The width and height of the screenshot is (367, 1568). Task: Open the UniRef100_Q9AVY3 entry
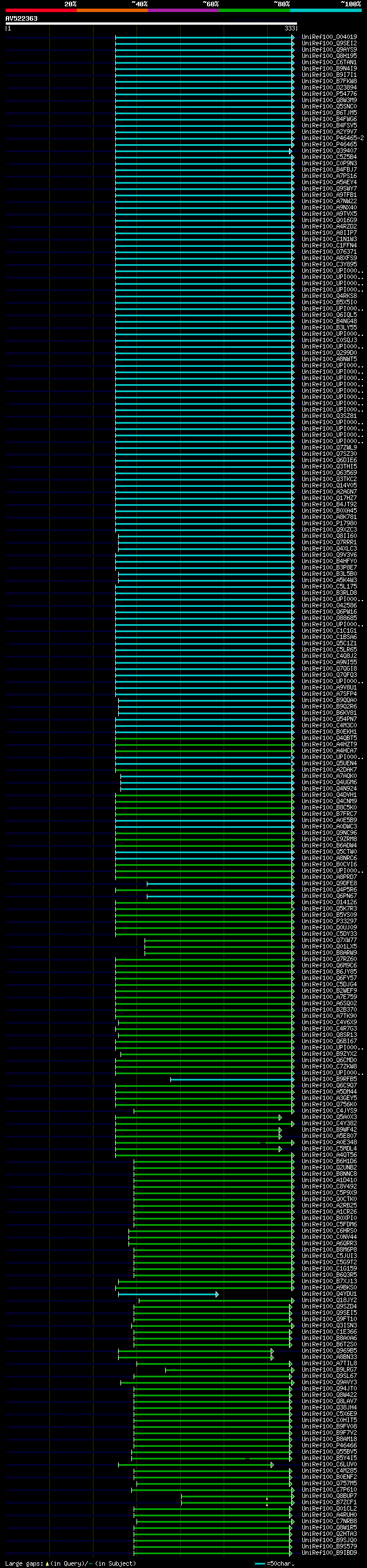point(329,1383)
